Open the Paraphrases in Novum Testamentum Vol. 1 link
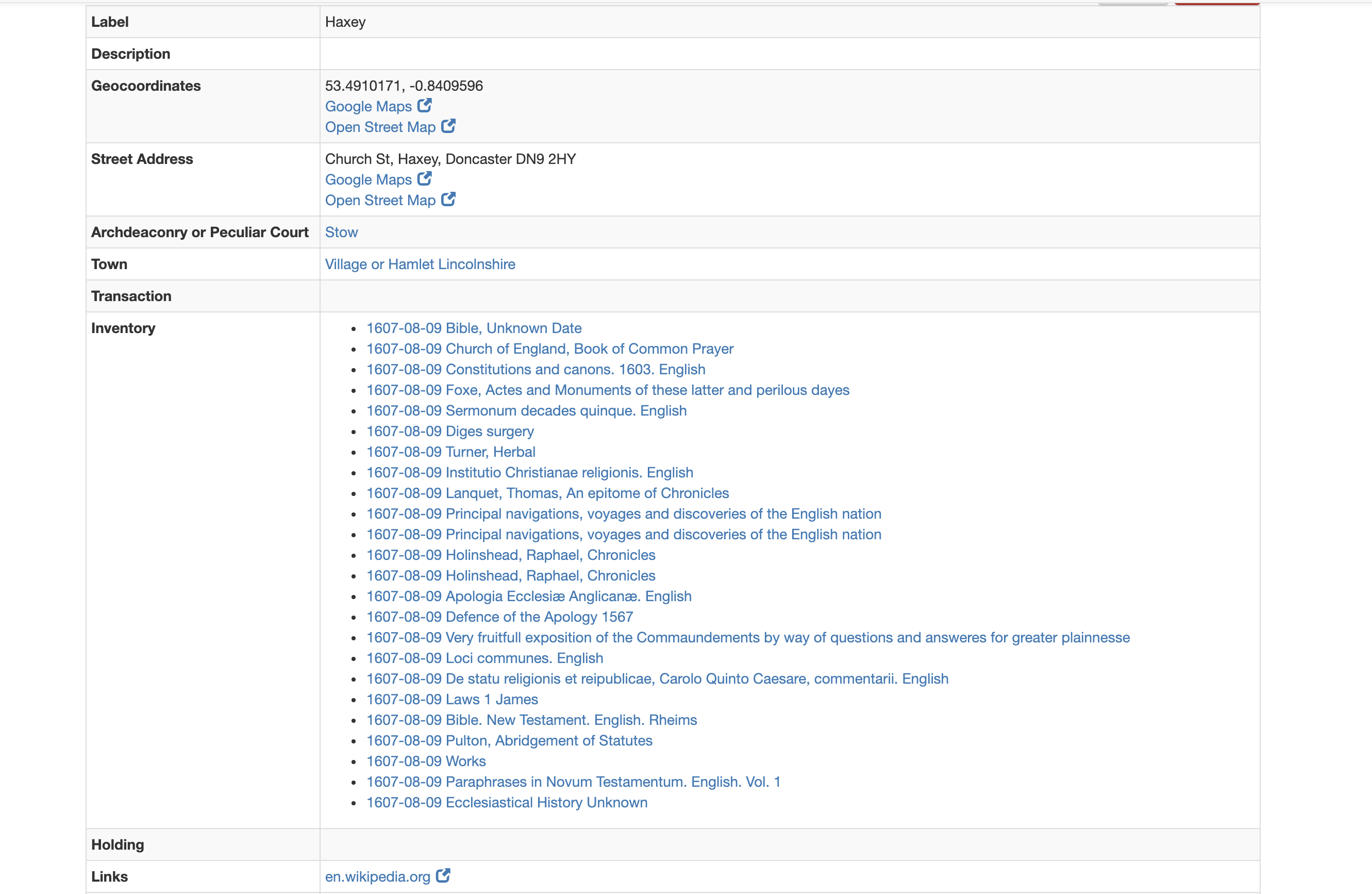The height and width of the screenshot is (894, 1372). (573, 782)
